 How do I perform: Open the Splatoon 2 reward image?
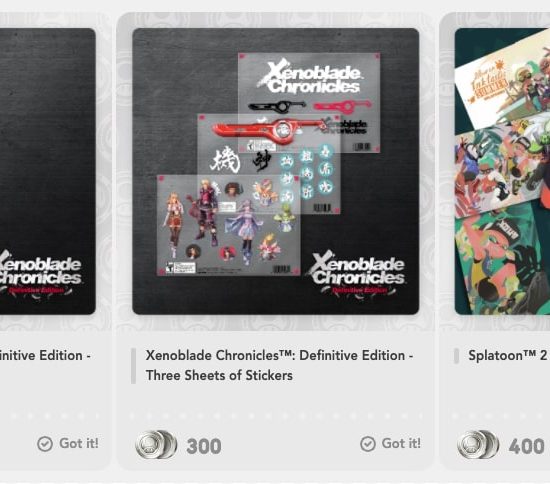click(x=502, y=171)
